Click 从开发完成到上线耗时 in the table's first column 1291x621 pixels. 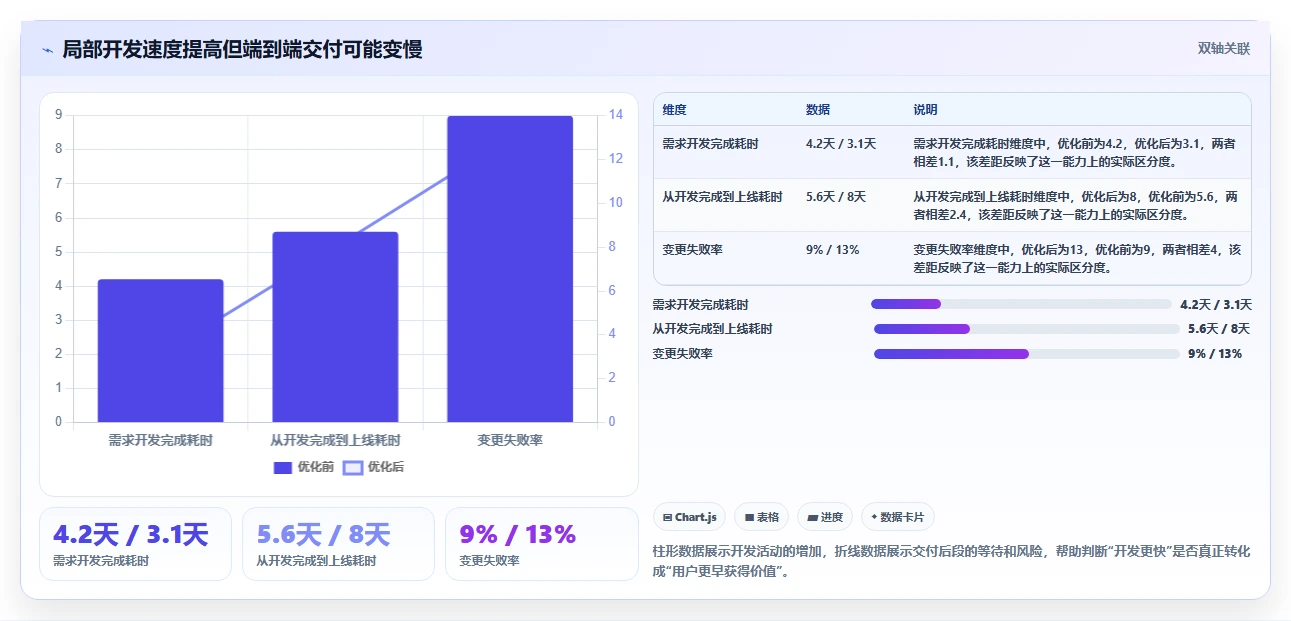click(x=722, y=197)
